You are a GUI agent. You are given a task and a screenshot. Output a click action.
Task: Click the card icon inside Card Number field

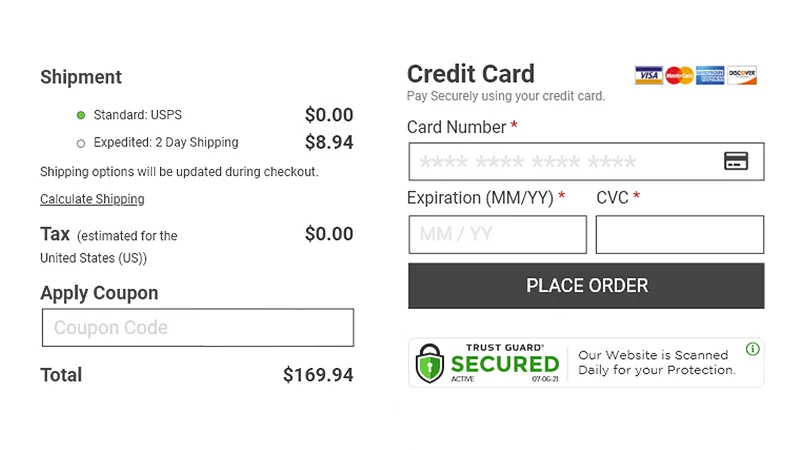click(736, 161)
